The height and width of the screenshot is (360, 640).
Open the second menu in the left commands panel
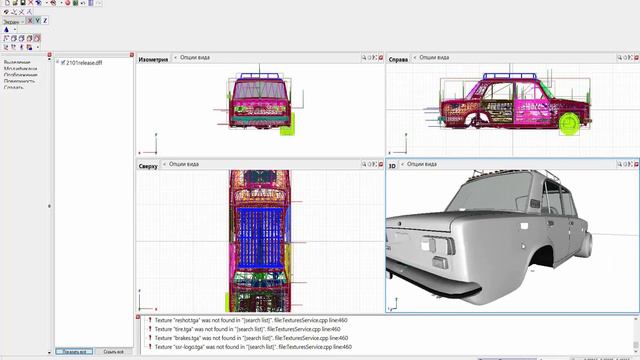[20, 69]
